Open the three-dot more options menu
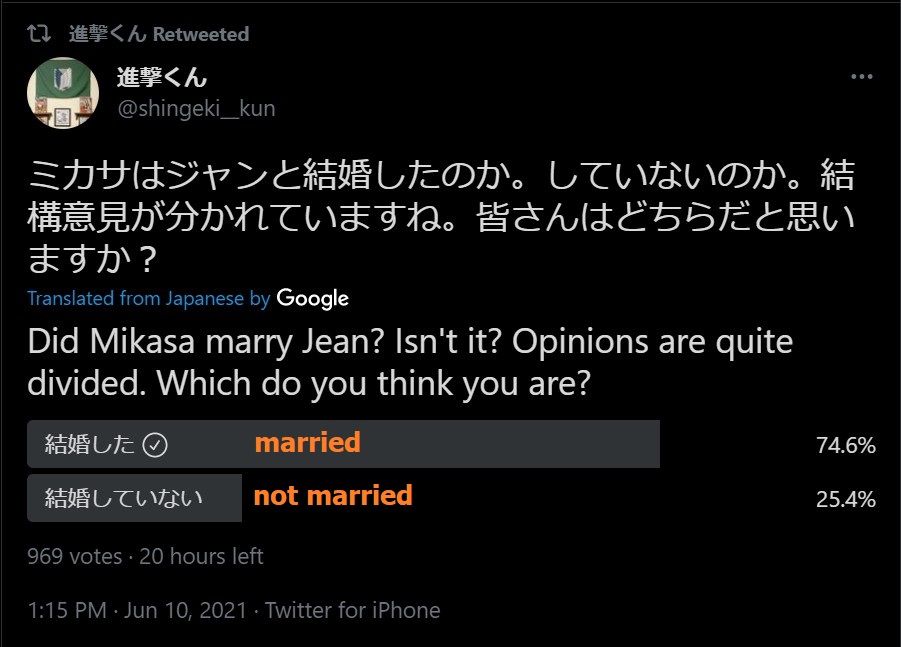The height and width of the screenshot is (647, 901). pos(861,78)
